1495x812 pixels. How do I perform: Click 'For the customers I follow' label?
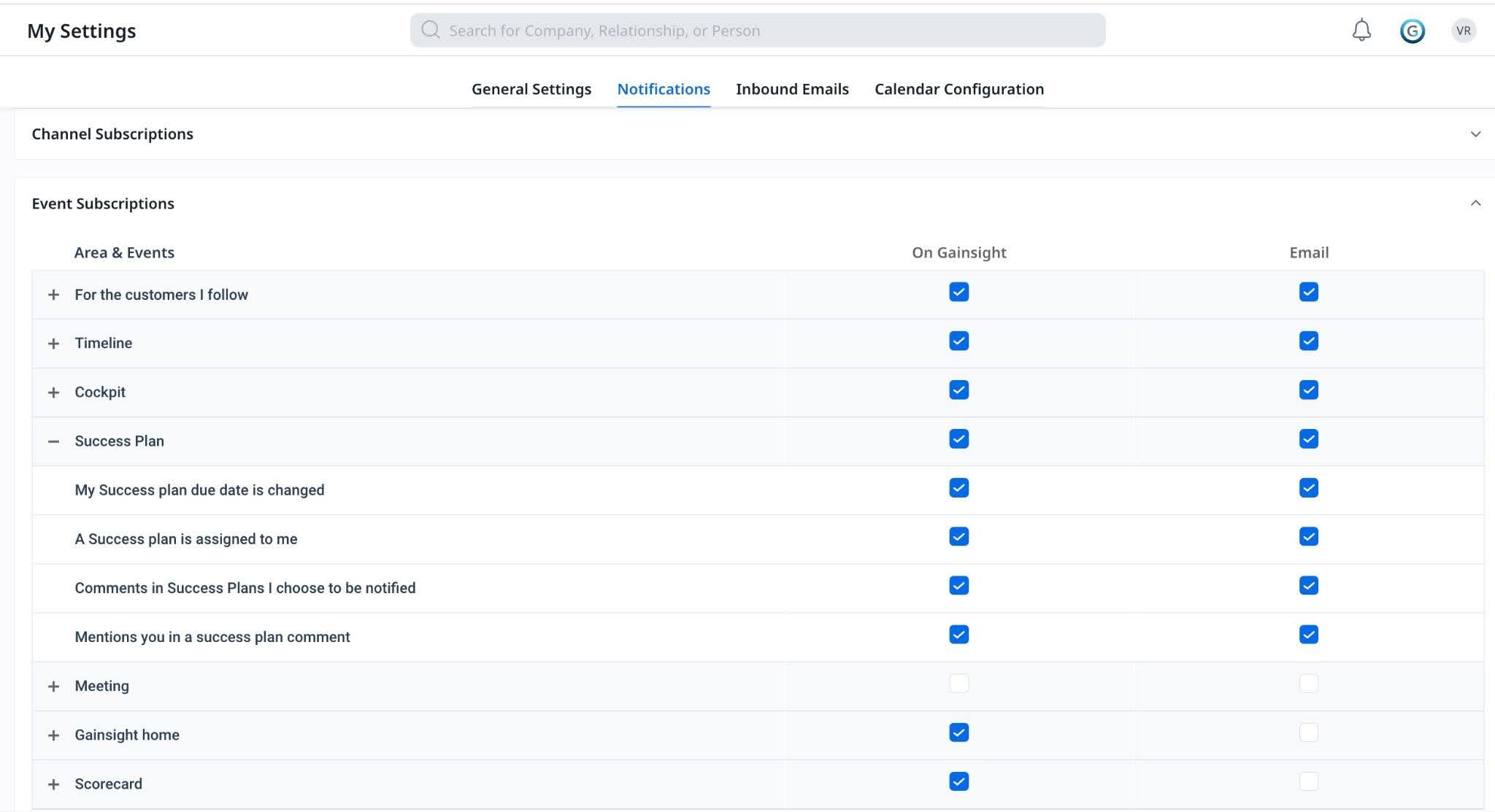[x=161, y=294]
